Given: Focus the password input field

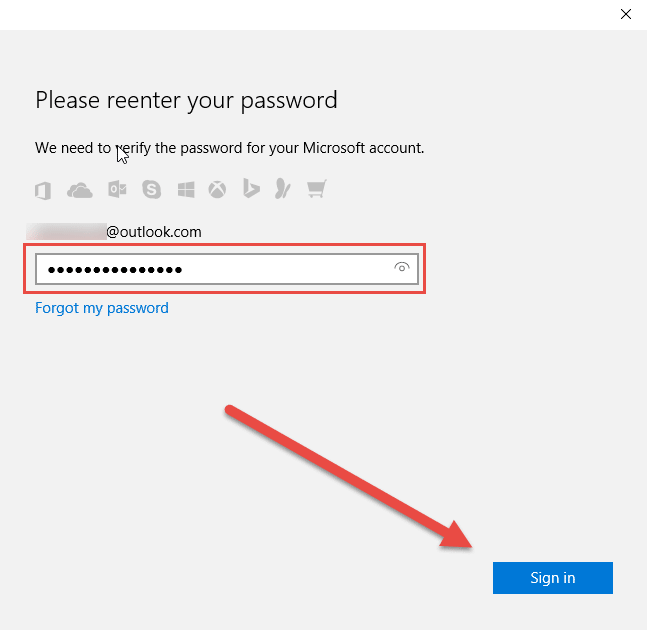Looking at the screenshot, I should (227, 269).
